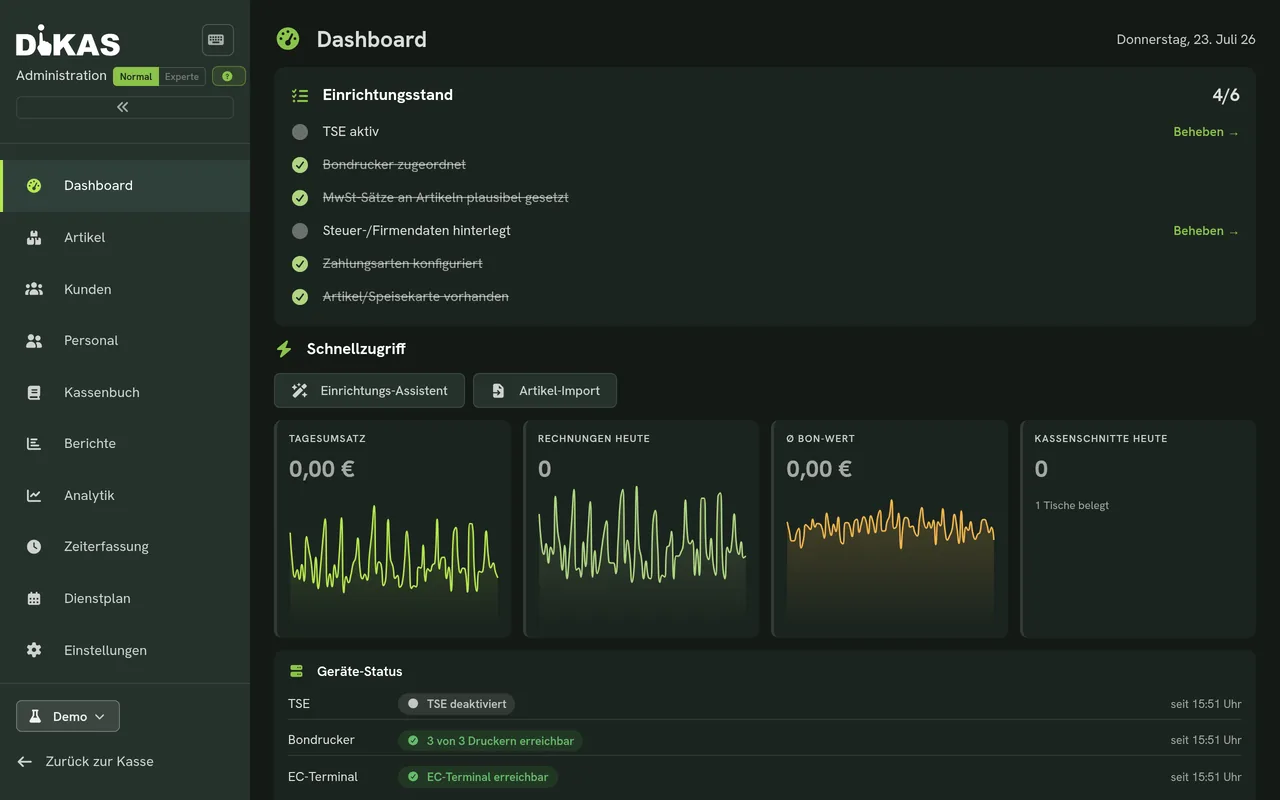Click the Dashboard gauge icon in sidebar
Image resolution: width=1280 pixels, height=800 pixels.
[x=34, y=186]
